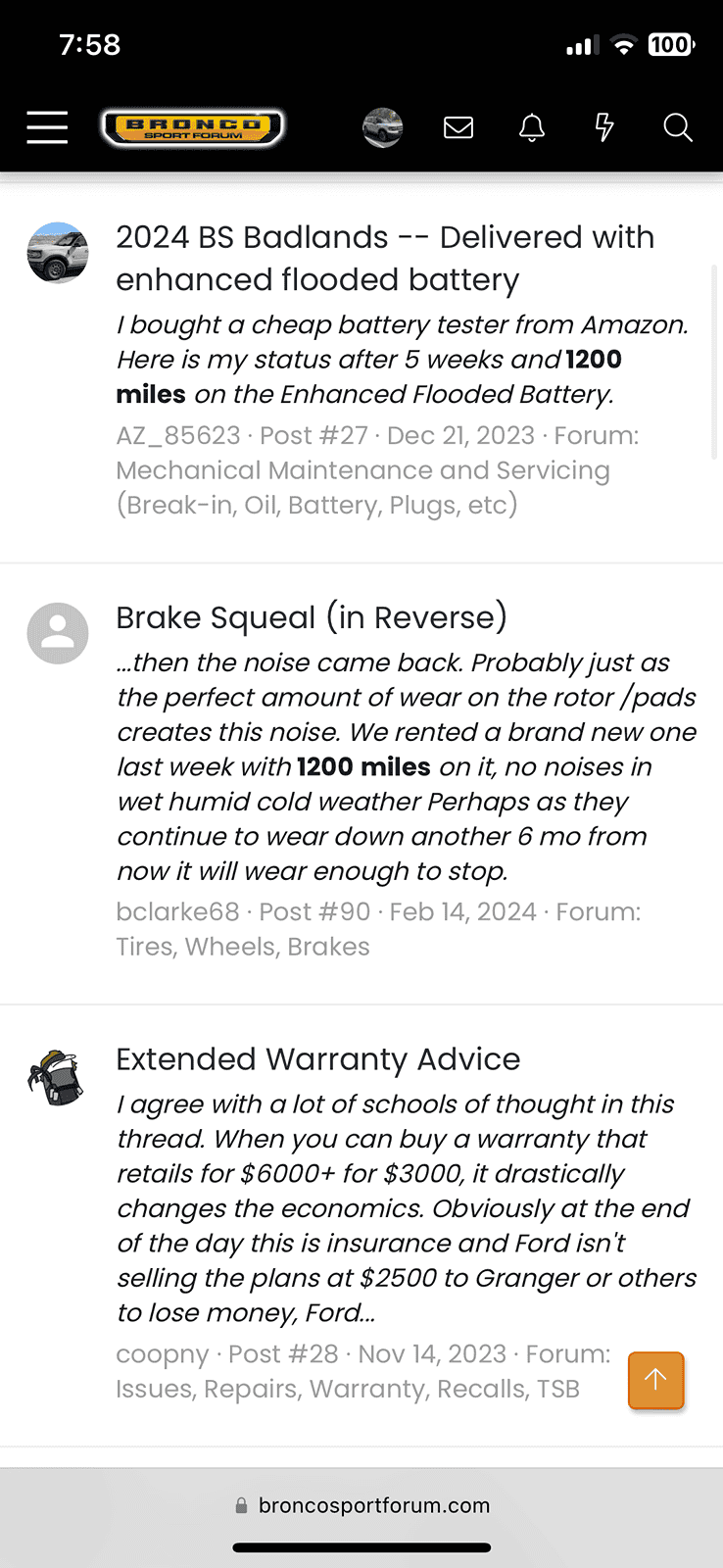The width and height of the screenshot is (723, 1568).
Task: Open the search magnifier icon
Action: pyautogui.click(x=677, y=127)
